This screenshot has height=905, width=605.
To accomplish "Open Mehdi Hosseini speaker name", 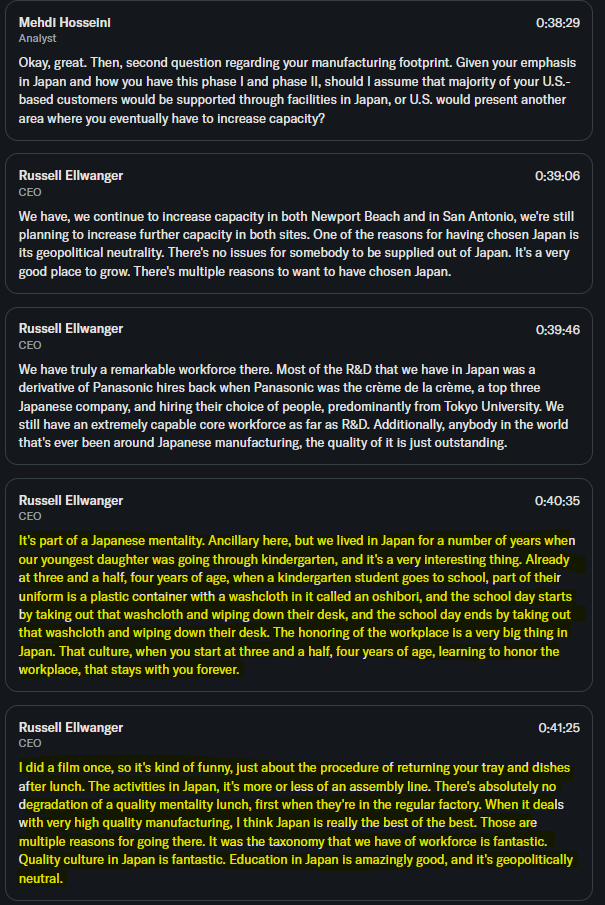I will coord(65,23).
